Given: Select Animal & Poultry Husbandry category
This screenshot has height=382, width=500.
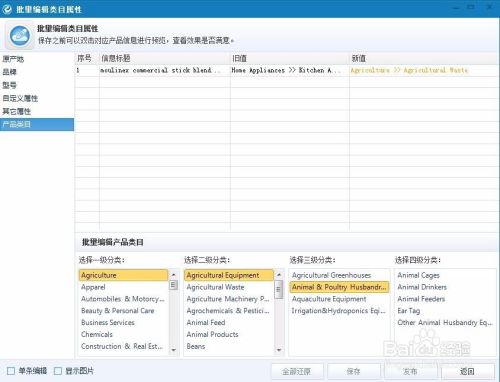Looking at the screenshot, I should (339, 287).
